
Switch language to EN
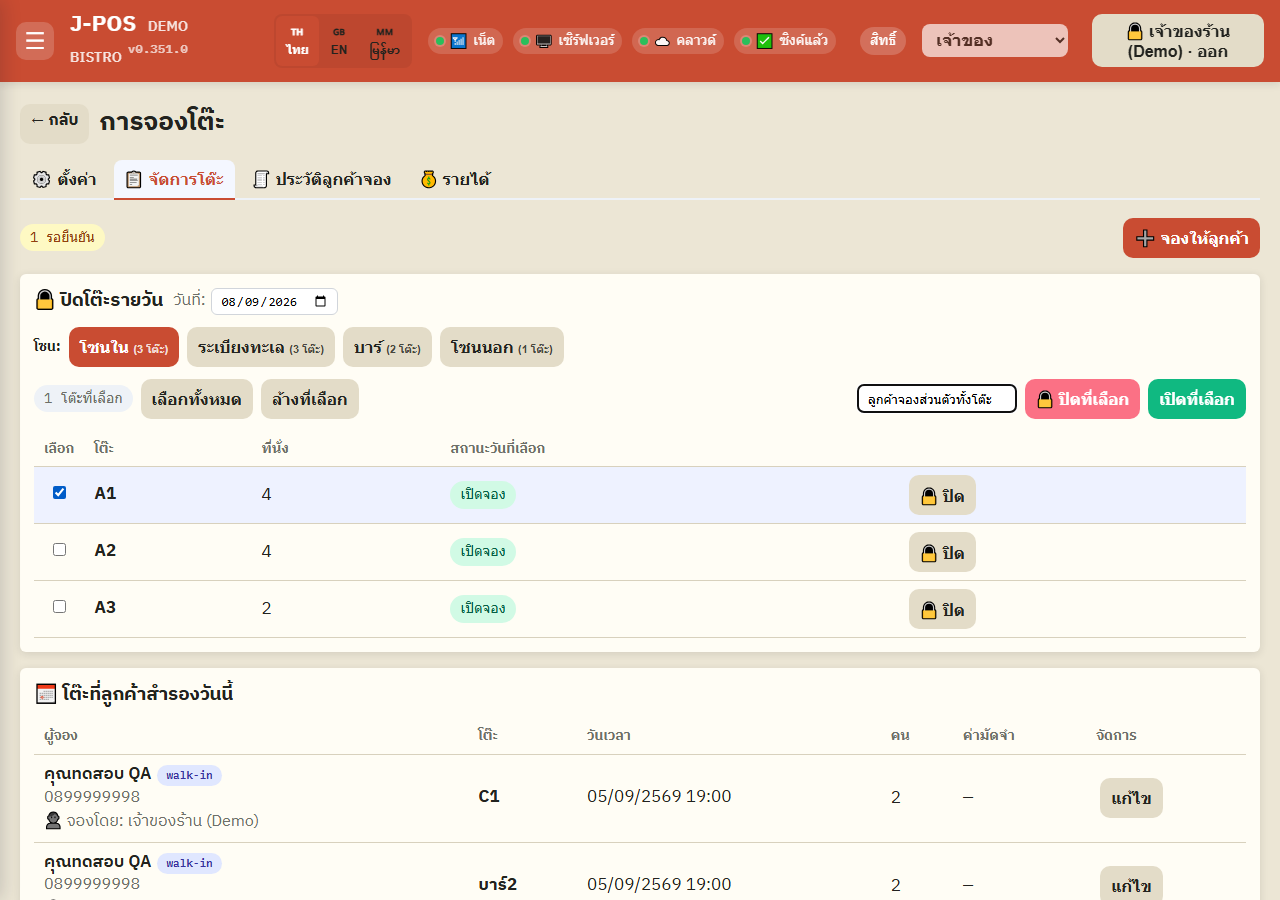point(339,41)
